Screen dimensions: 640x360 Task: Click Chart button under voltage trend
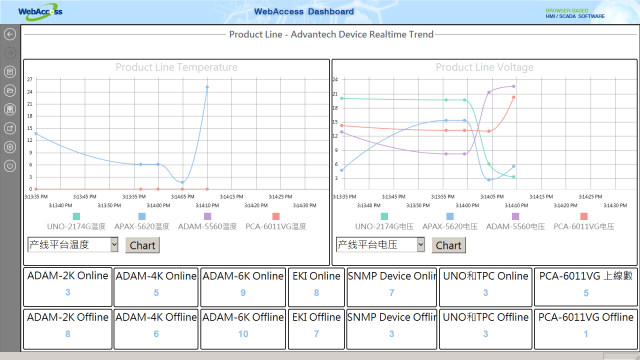tap(449, 245)
